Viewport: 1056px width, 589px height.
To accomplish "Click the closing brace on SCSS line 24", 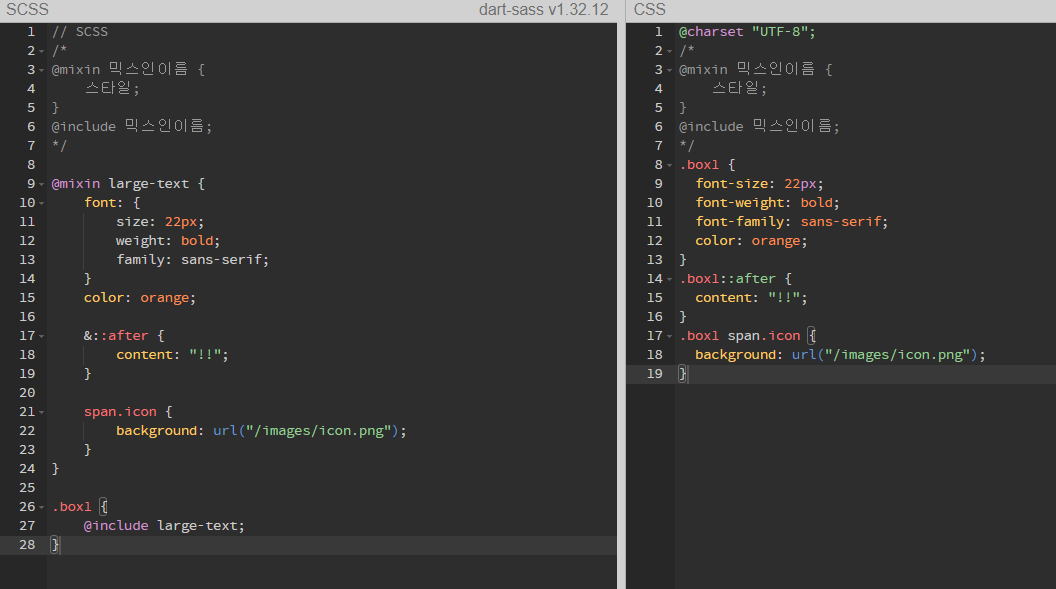I will pos(55,469).
